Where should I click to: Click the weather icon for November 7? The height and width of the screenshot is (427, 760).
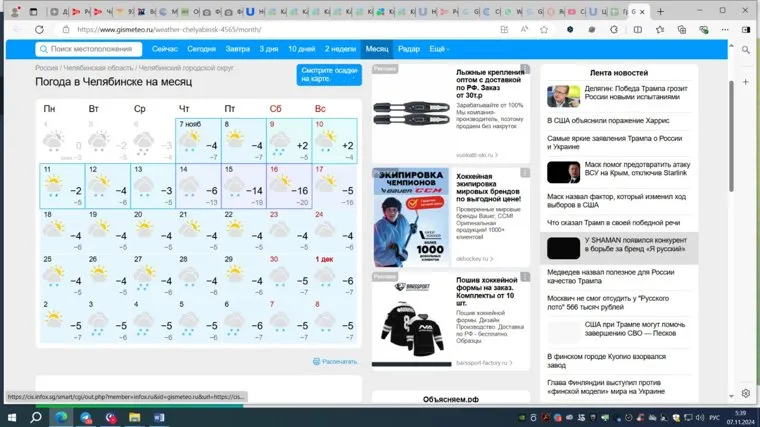[189, 144]
